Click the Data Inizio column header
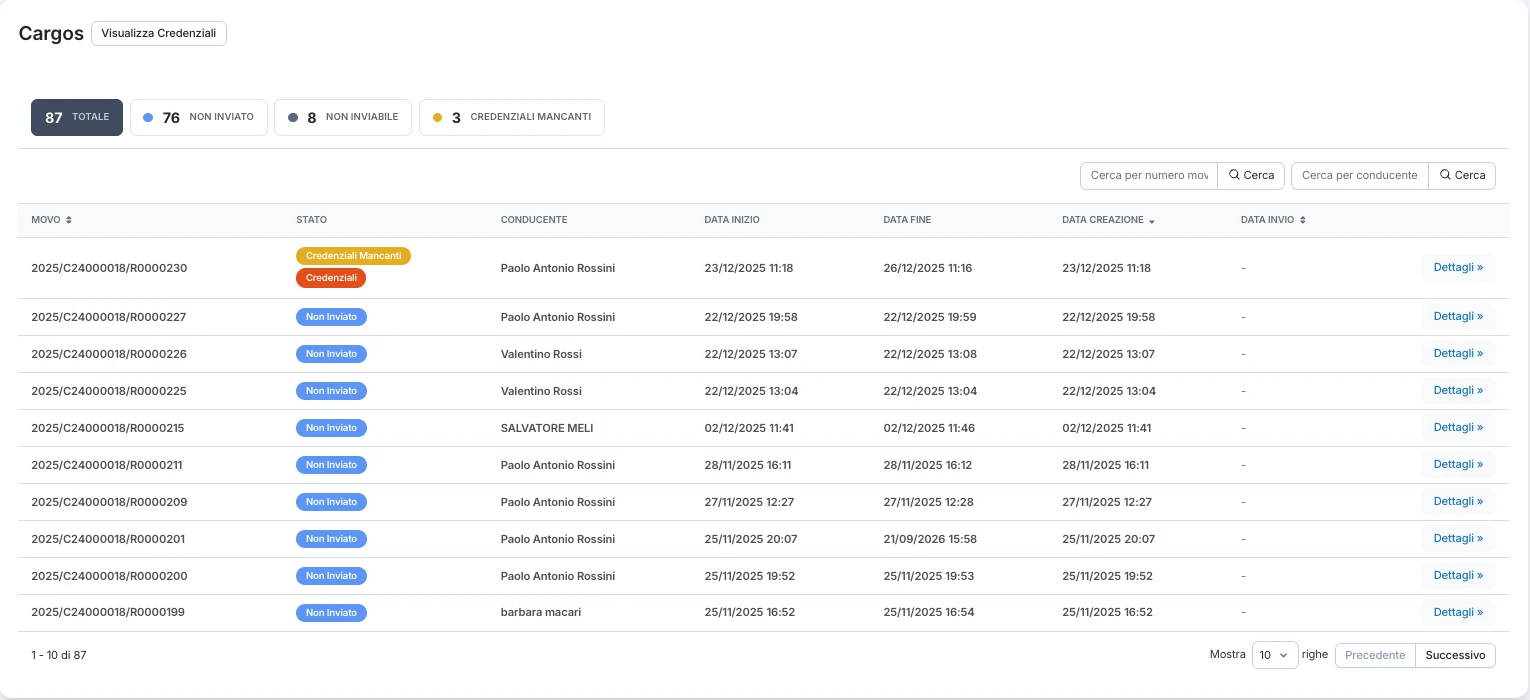The width and height of the screenshot is (1530, 700). [732, 220]
